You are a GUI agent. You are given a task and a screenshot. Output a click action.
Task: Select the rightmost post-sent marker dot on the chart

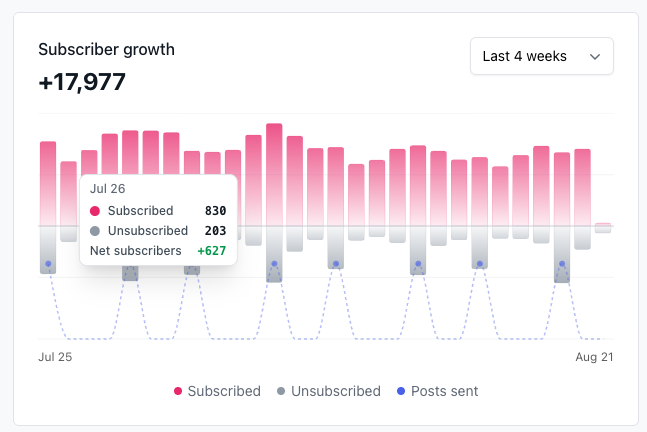pyautogui.click(x=562, y=264)
